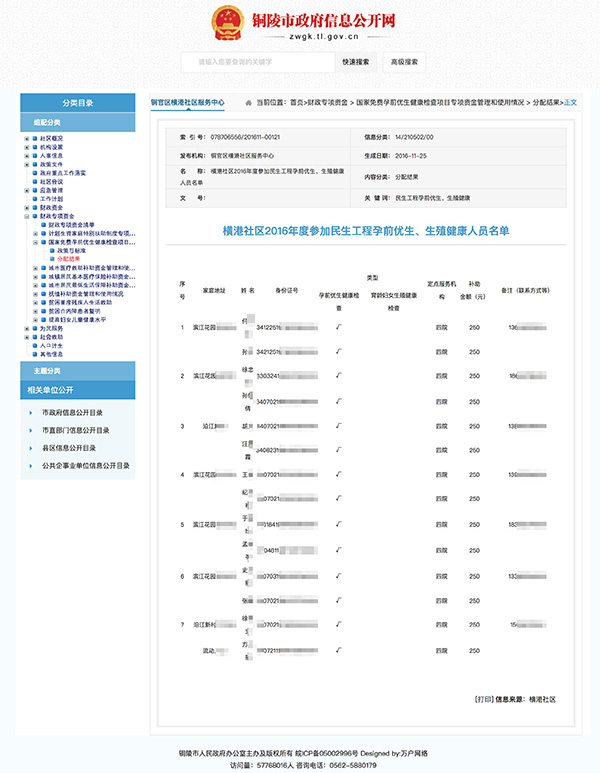This screenshot has height=773, width=600.
Task: Click the keyword search input field
Action: point(258,62)
